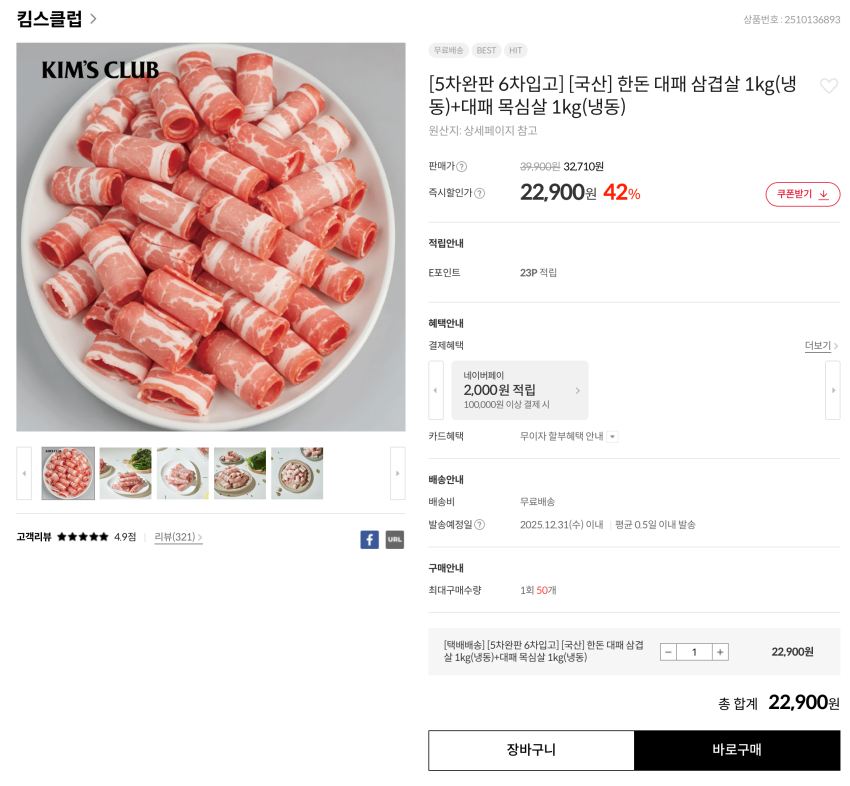Image resolution: width=850 pixels, height=786 pixels.
Task: Open the 킴스클럽 store page
Action: click(56, 19)
